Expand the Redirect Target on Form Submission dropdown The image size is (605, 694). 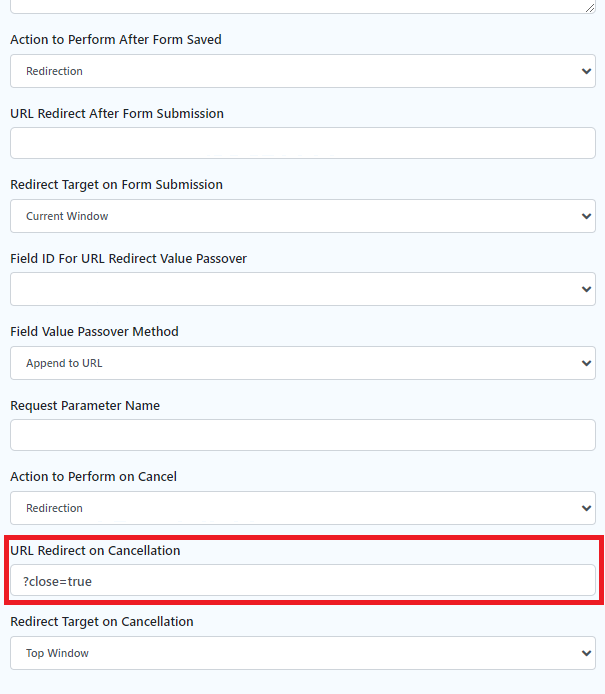302,216
